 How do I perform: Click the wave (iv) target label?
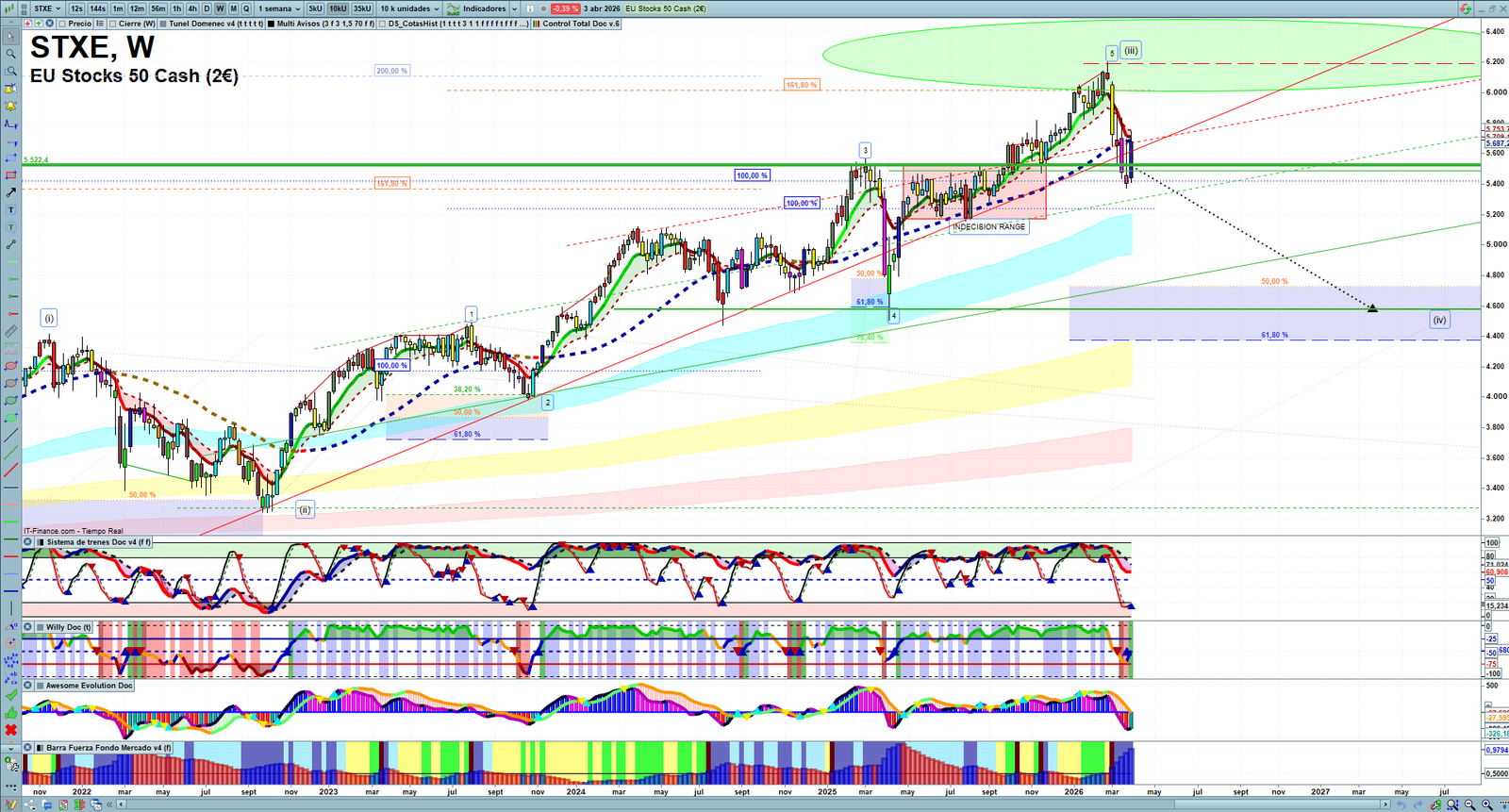click(x=1439, y=320)
